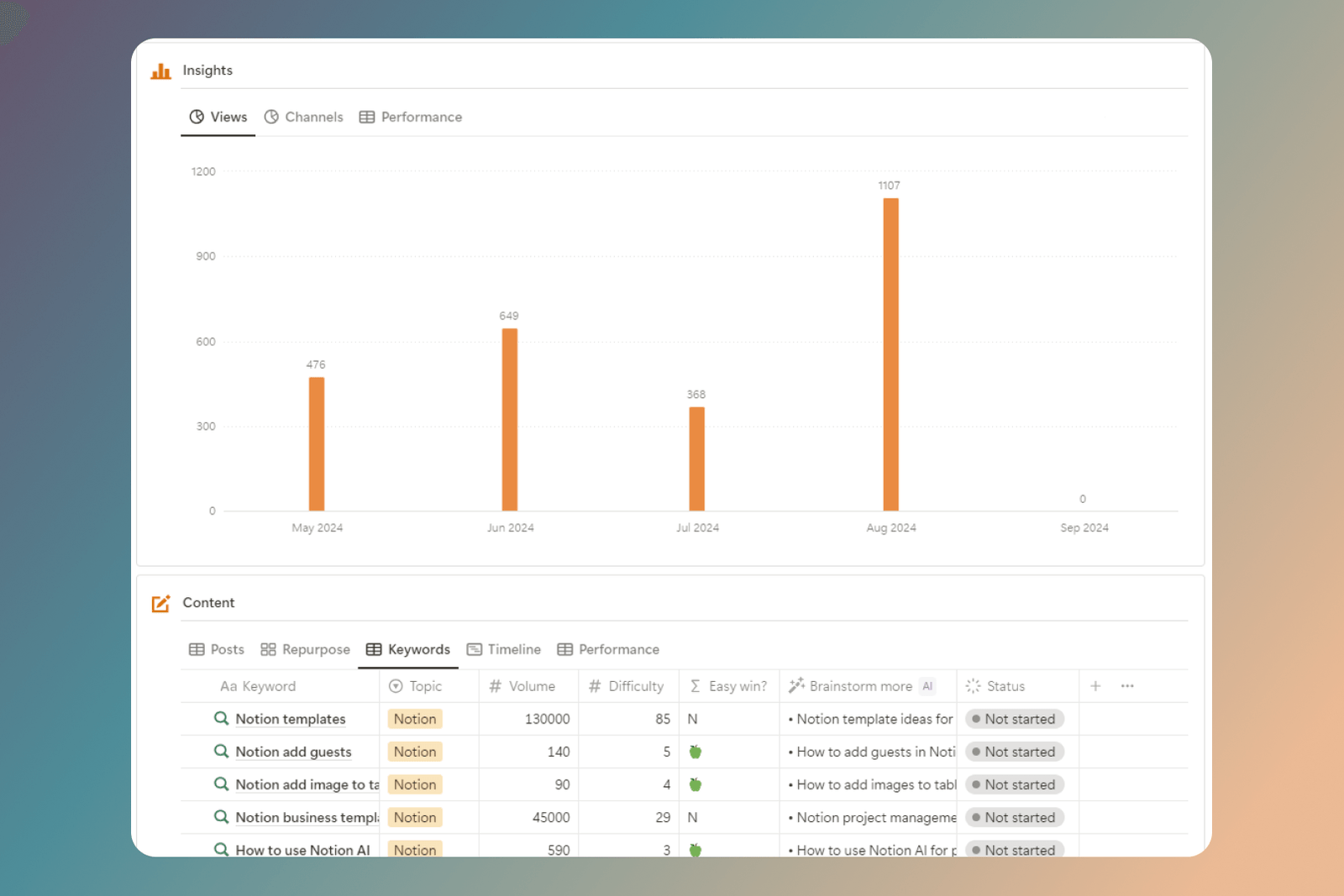1344x896 pixels.
Task: Click the orange Insights bar chart icon
Action: [x=160, y=71]
